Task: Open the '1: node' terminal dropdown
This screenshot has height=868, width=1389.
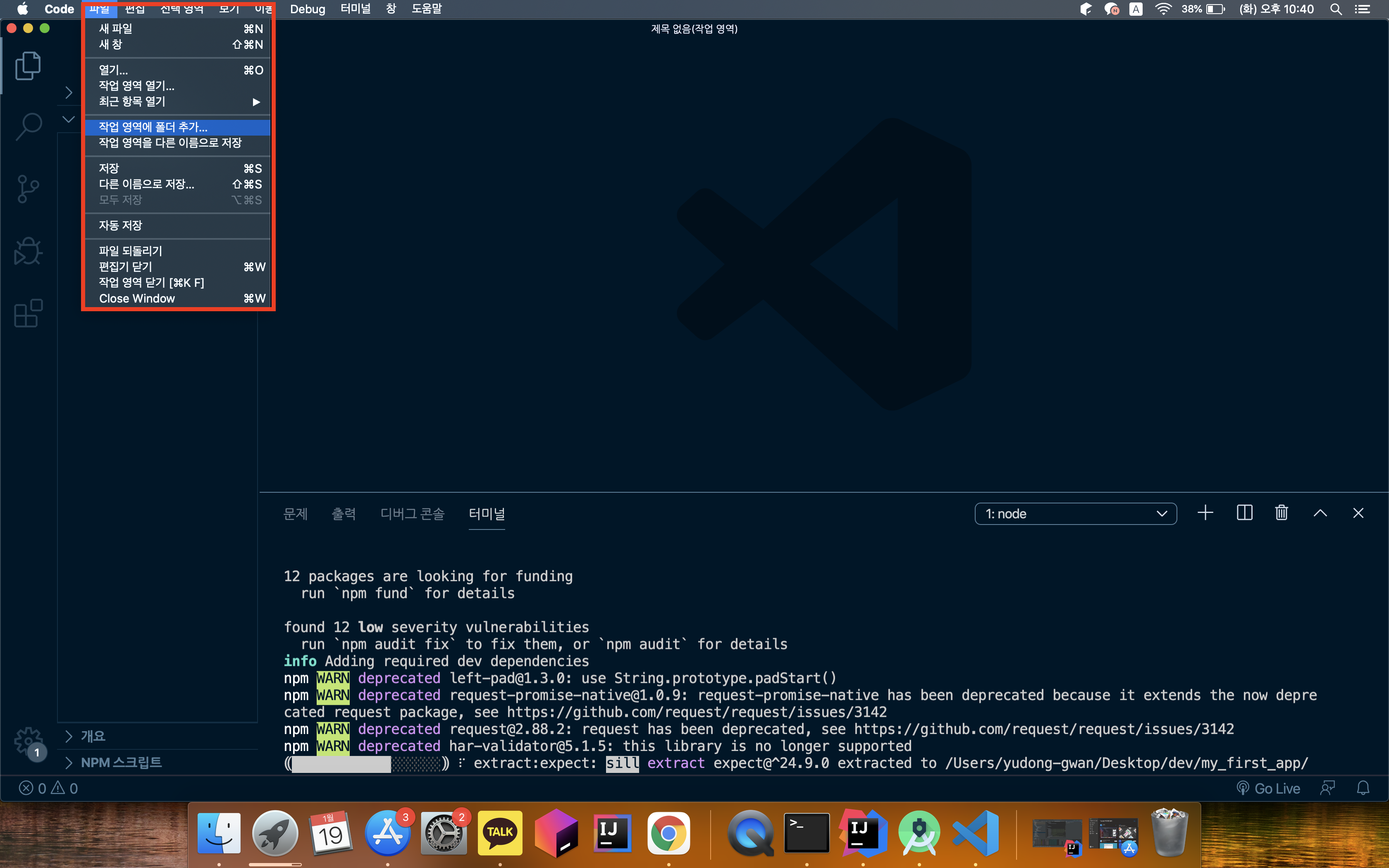Action: (1075, 514)
